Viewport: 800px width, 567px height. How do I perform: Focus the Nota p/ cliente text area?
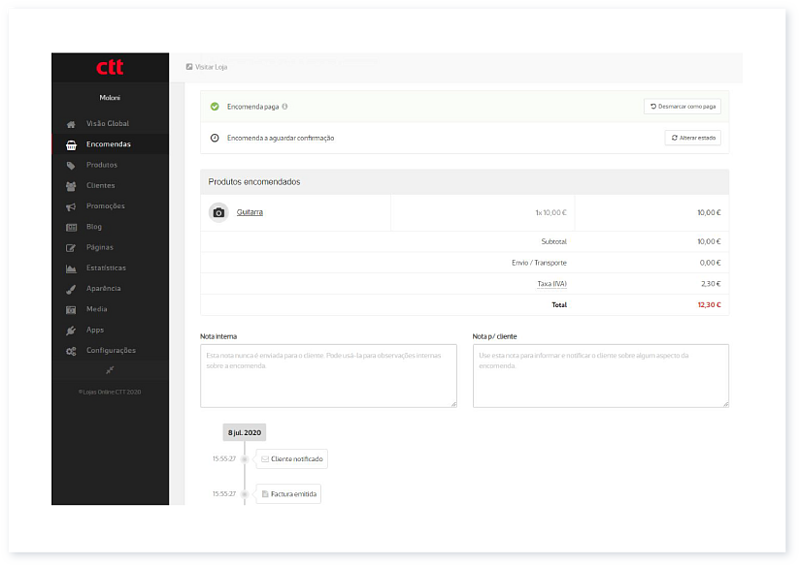pos(601,376)
